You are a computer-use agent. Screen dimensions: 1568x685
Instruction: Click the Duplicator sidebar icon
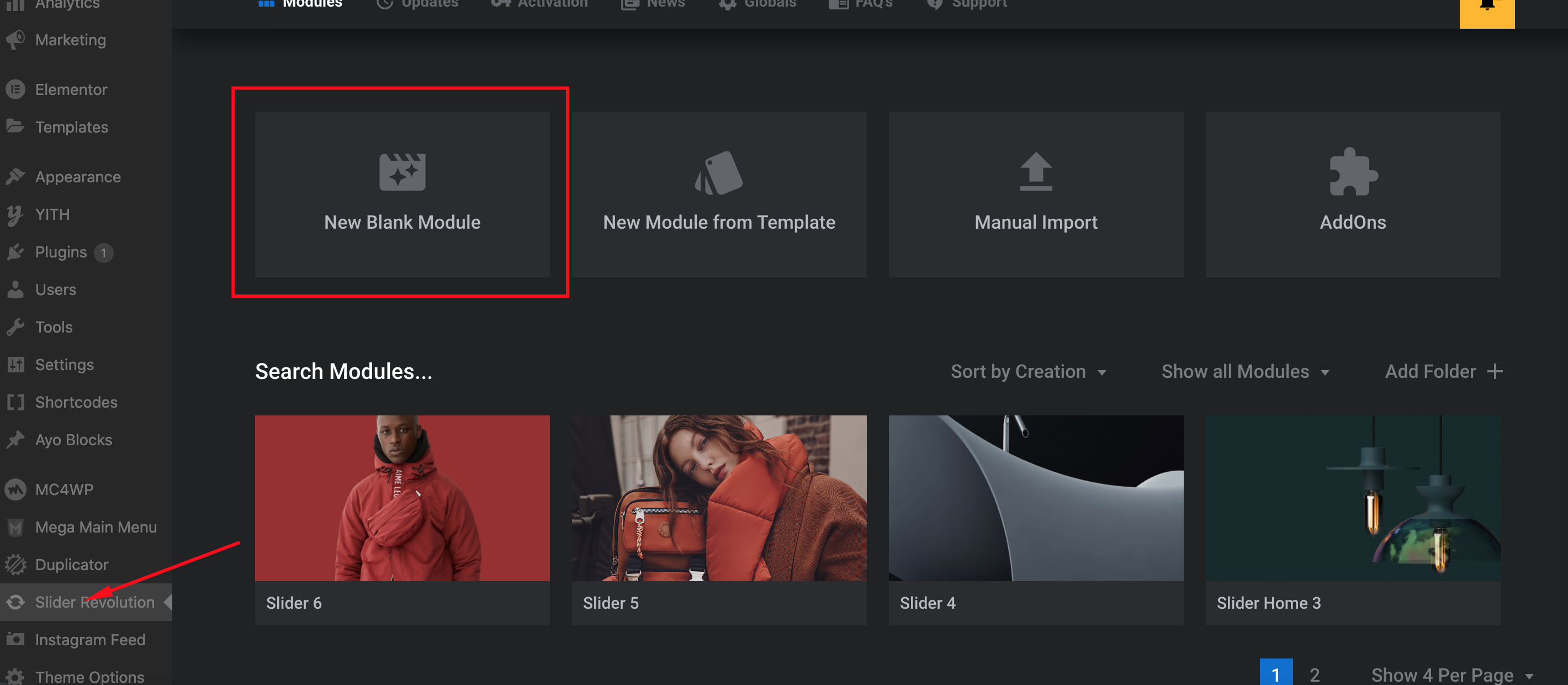17,565
